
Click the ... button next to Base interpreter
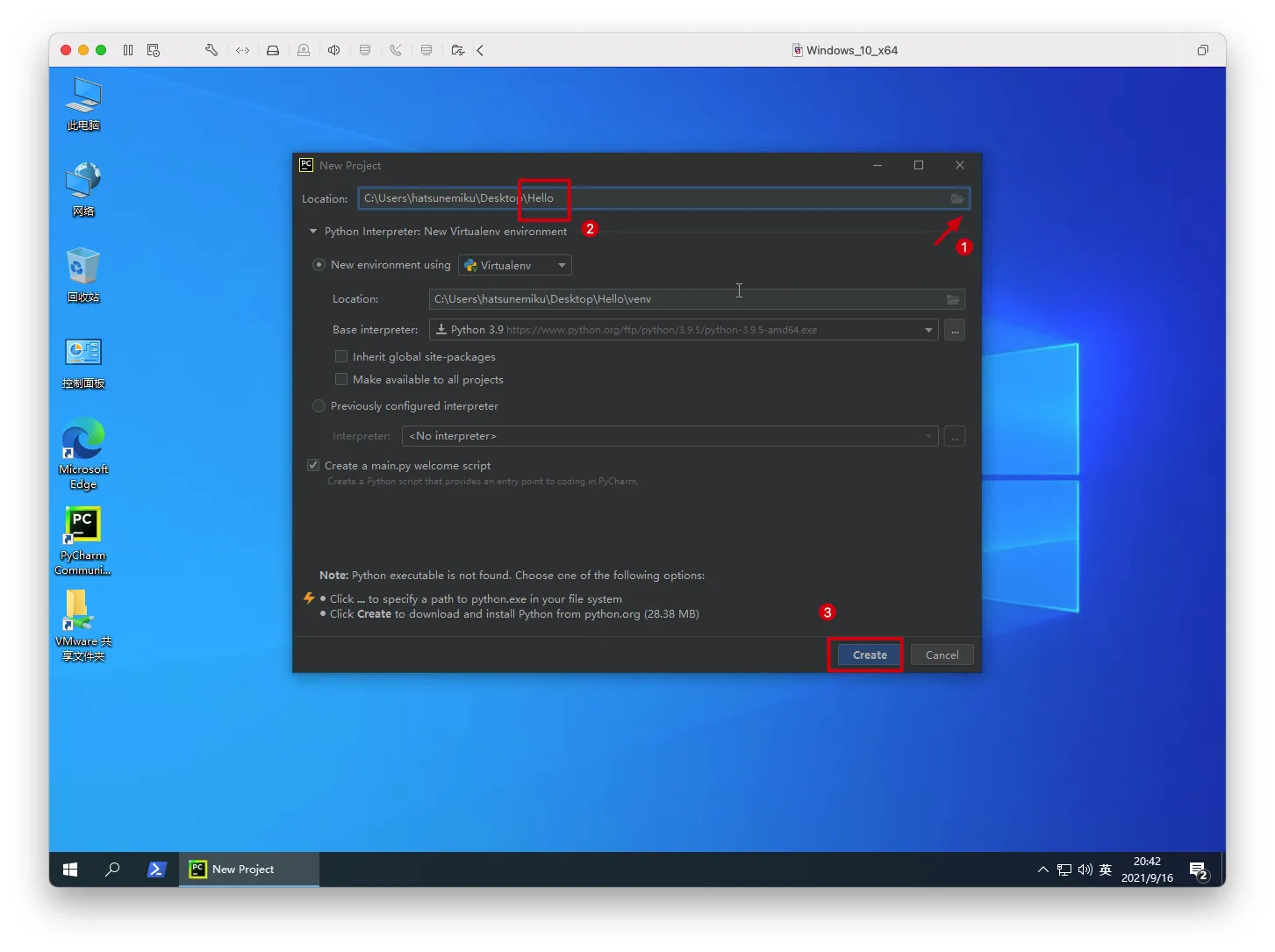[x=955, y=330]
